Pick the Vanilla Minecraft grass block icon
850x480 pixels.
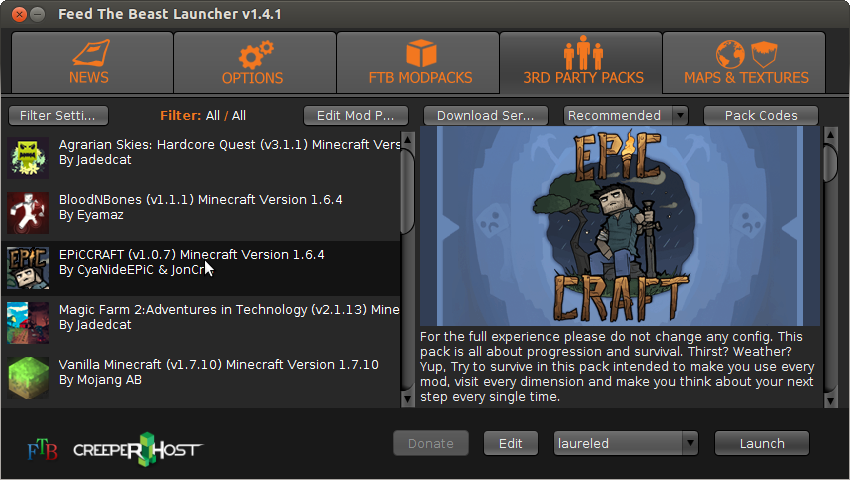[28, 378]
